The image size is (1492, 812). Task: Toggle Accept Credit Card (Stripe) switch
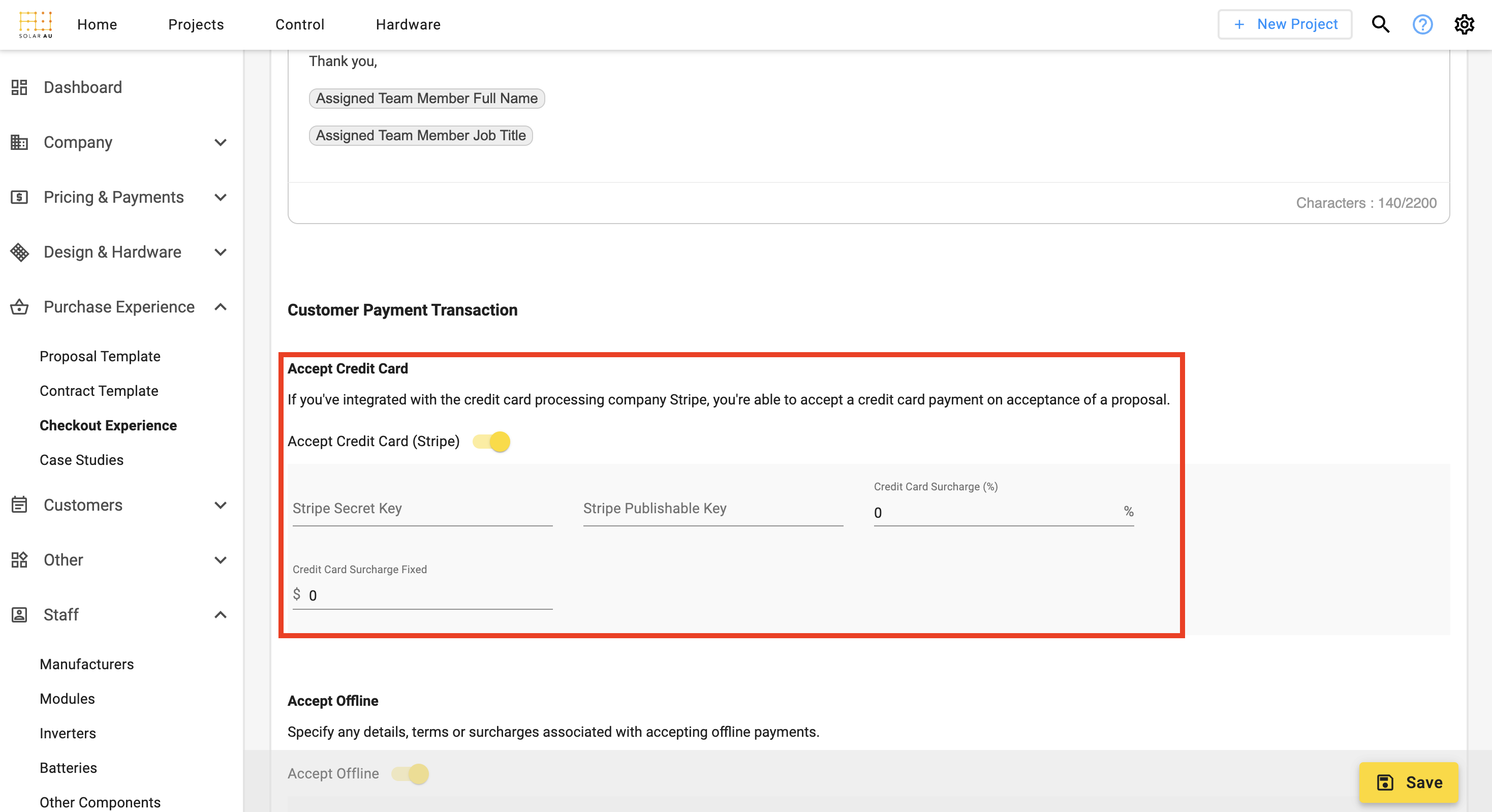pos(492,442)
